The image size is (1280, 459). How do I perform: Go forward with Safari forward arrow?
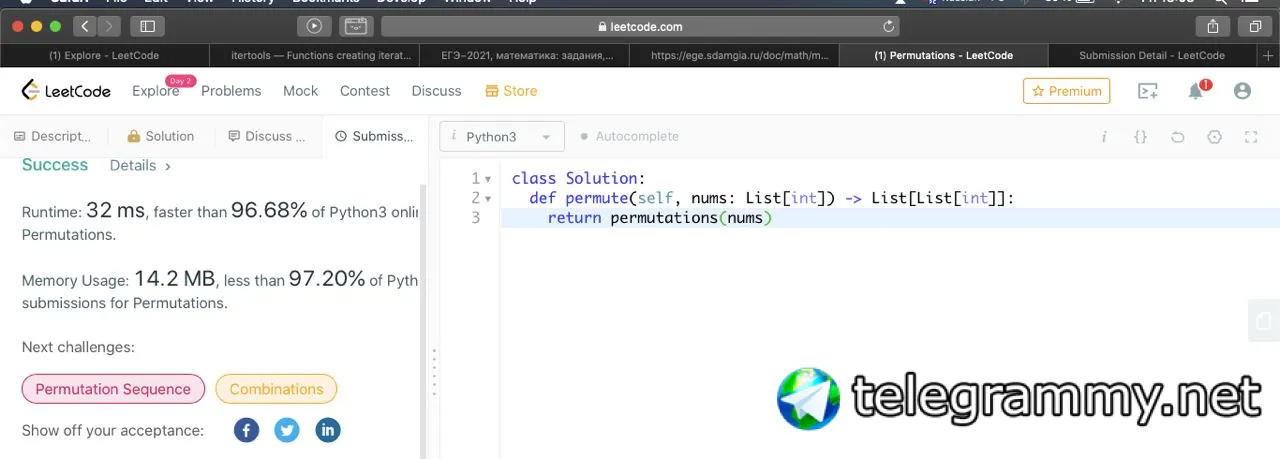point(109,27)
